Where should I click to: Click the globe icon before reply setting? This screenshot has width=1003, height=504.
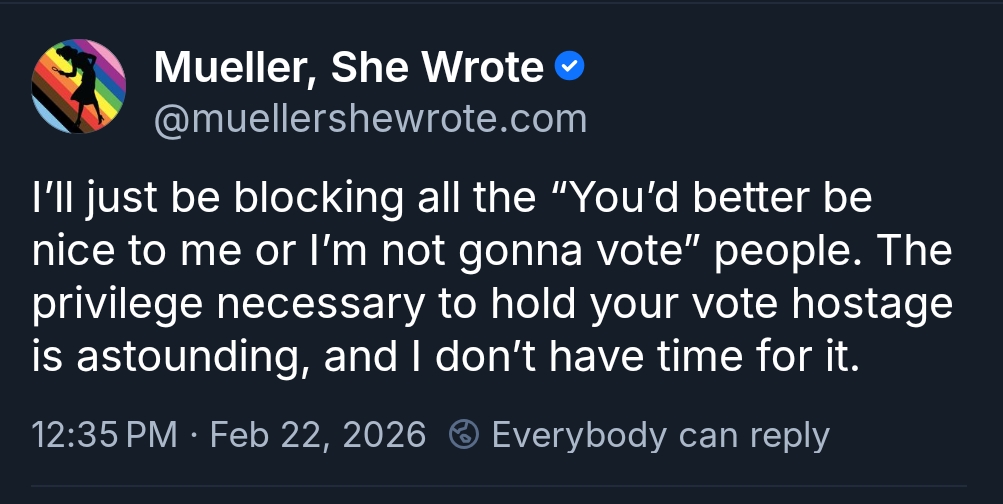[x=463, y=435]
